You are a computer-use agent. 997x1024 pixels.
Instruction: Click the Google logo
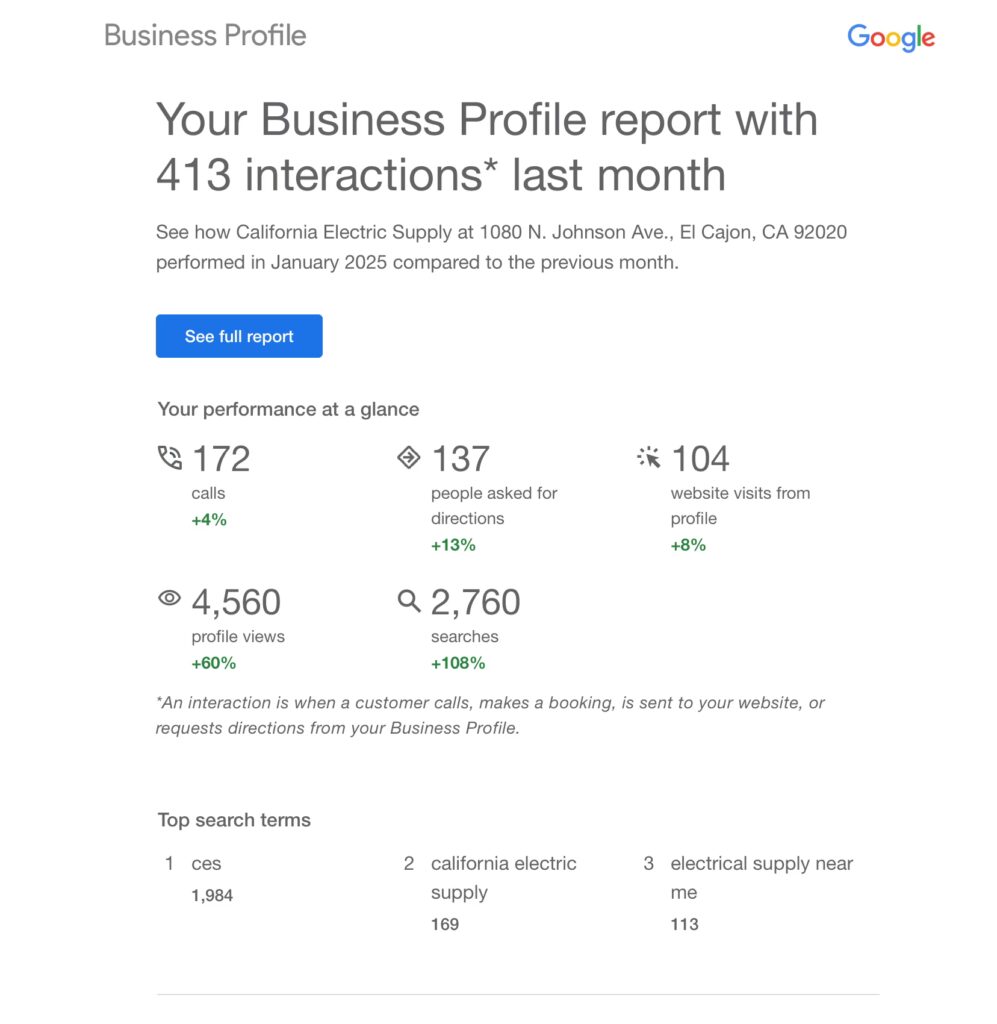891,38
